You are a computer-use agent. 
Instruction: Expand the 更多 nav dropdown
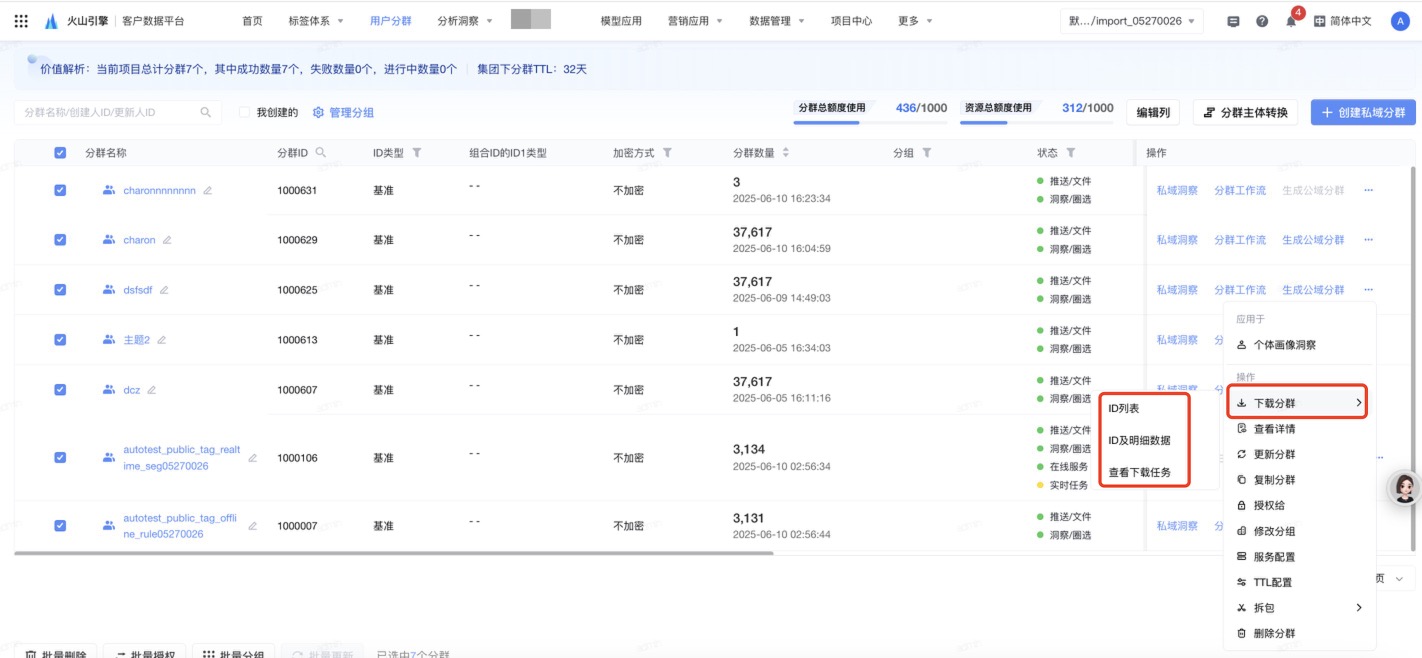click(x=915, y=21)
